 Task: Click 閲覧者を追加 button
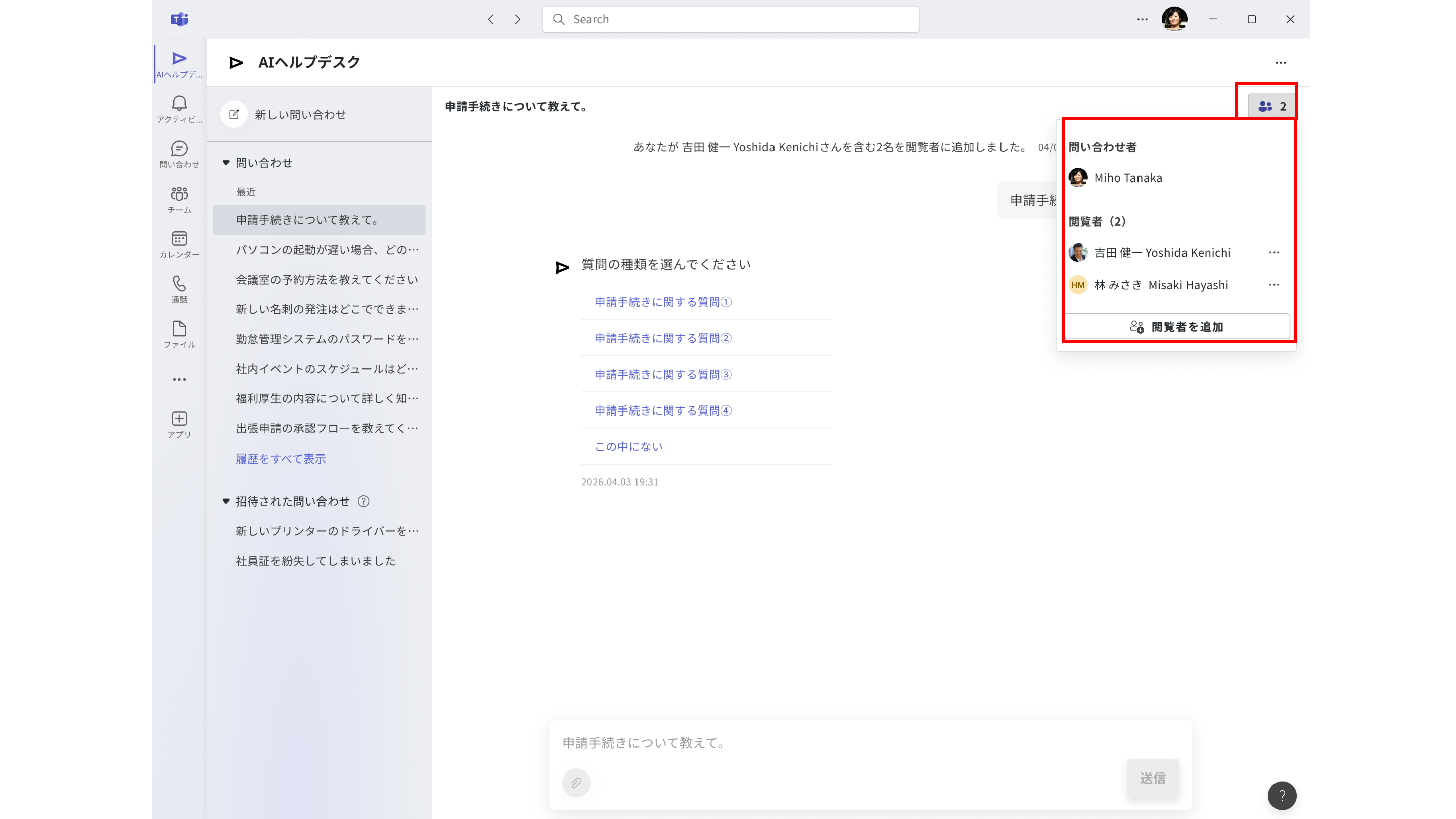point(1177,327)
